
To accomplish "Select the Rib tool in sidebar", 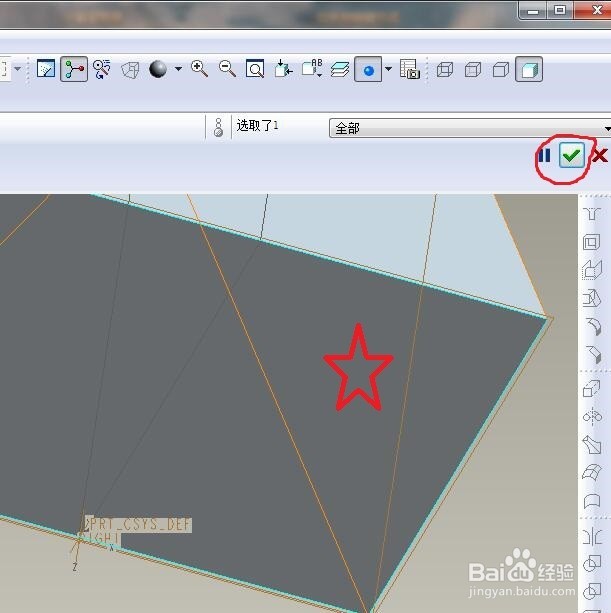I will 592,270.
